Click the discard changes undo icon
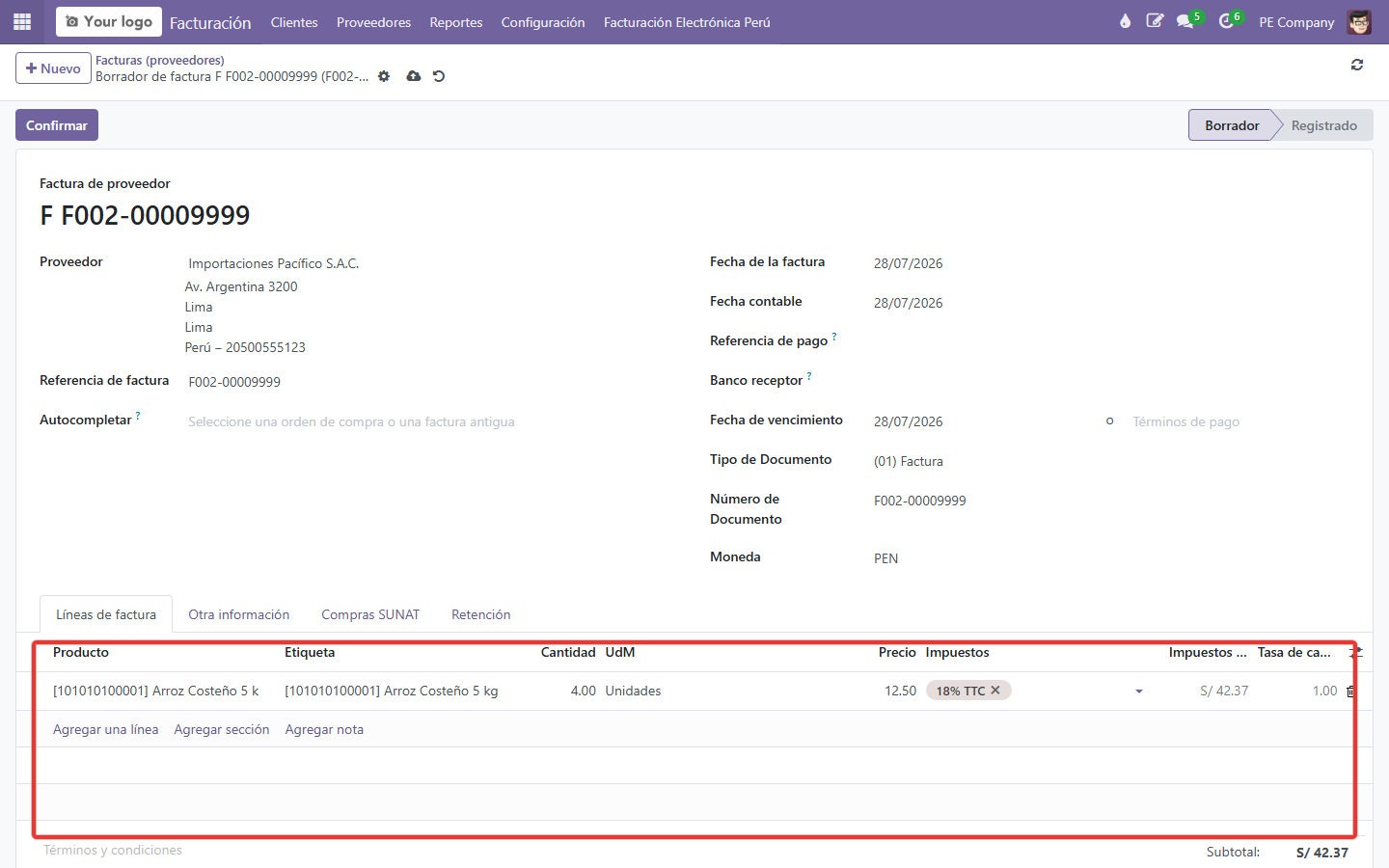Image resolution: width=1389 pixels, height=868 pixels. pos(439,76)
